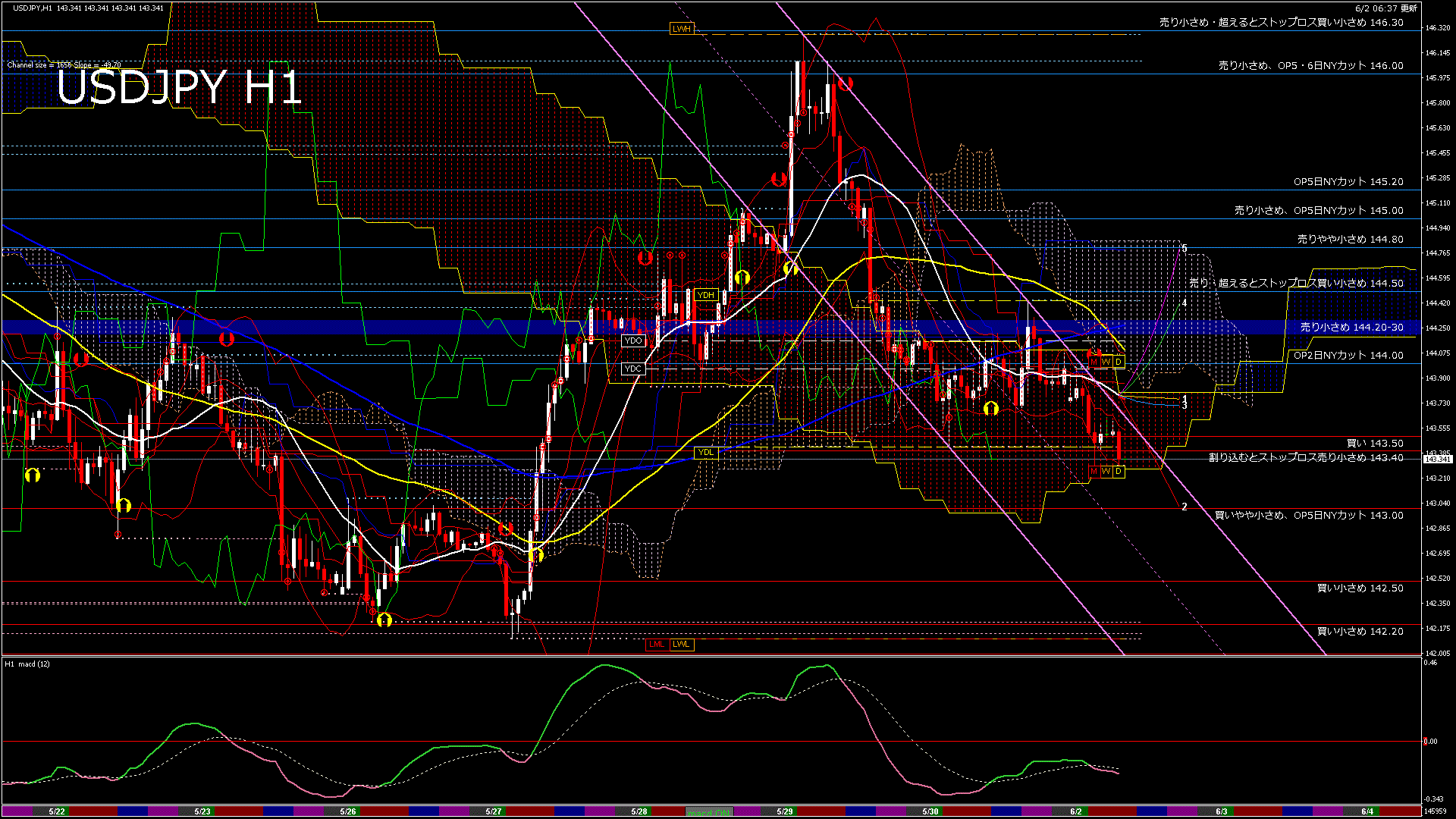Click the YDC yesterday-close label
The width and height of the screenshot is (1456, 819).
[632, 369]
